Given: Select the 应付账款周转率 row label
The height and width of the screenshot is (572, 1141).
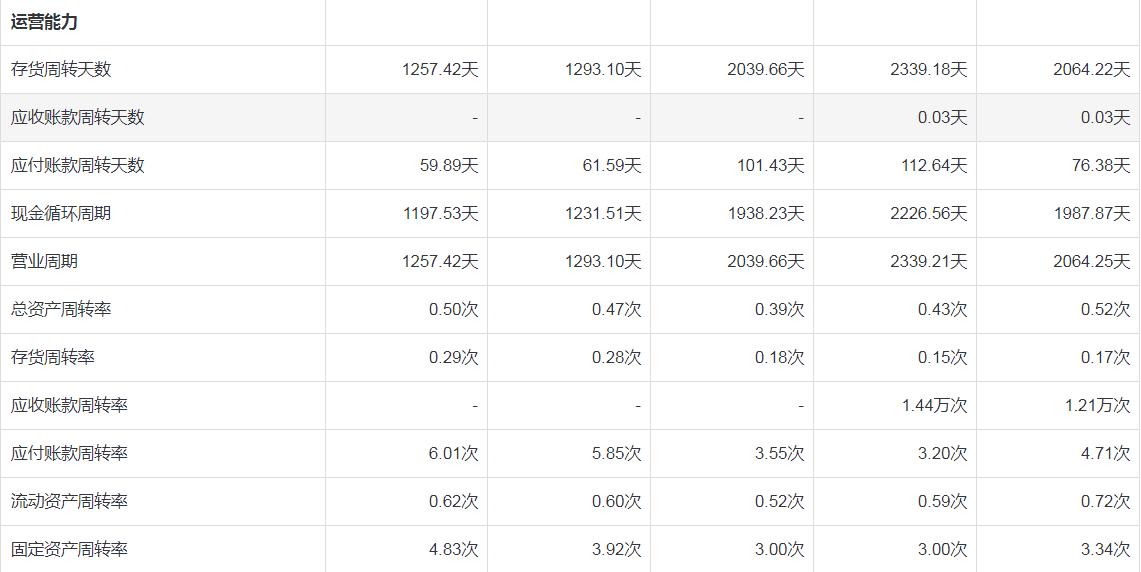Looking at the screenshot, I should coord(70,453).
